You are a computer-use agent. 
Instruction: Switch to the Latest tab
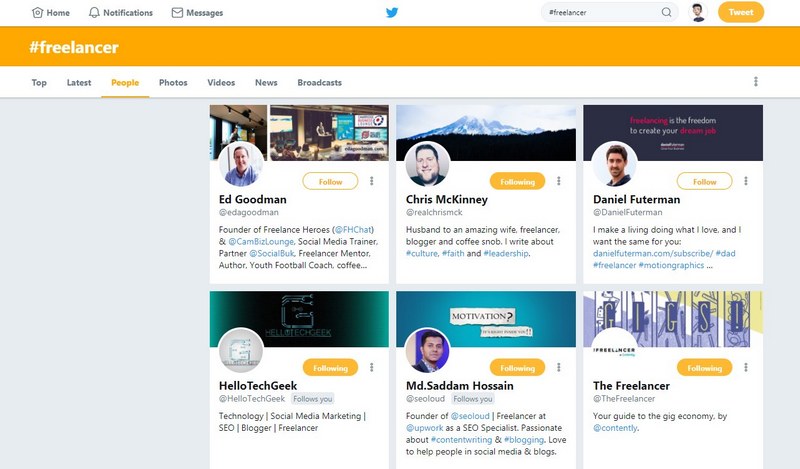point(79,83)
